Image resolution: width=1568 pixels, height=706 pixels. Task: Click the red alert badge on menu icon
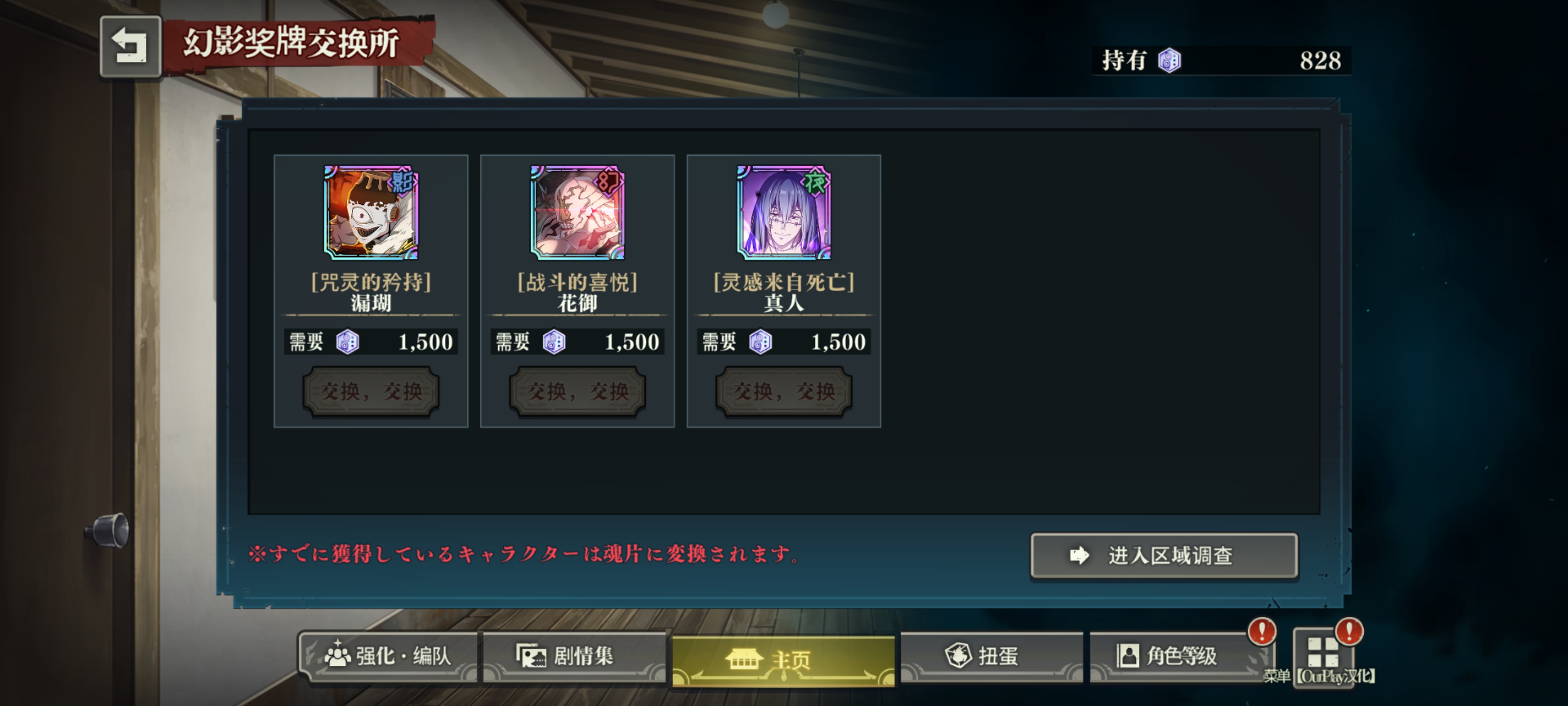tap(1349, 631)
